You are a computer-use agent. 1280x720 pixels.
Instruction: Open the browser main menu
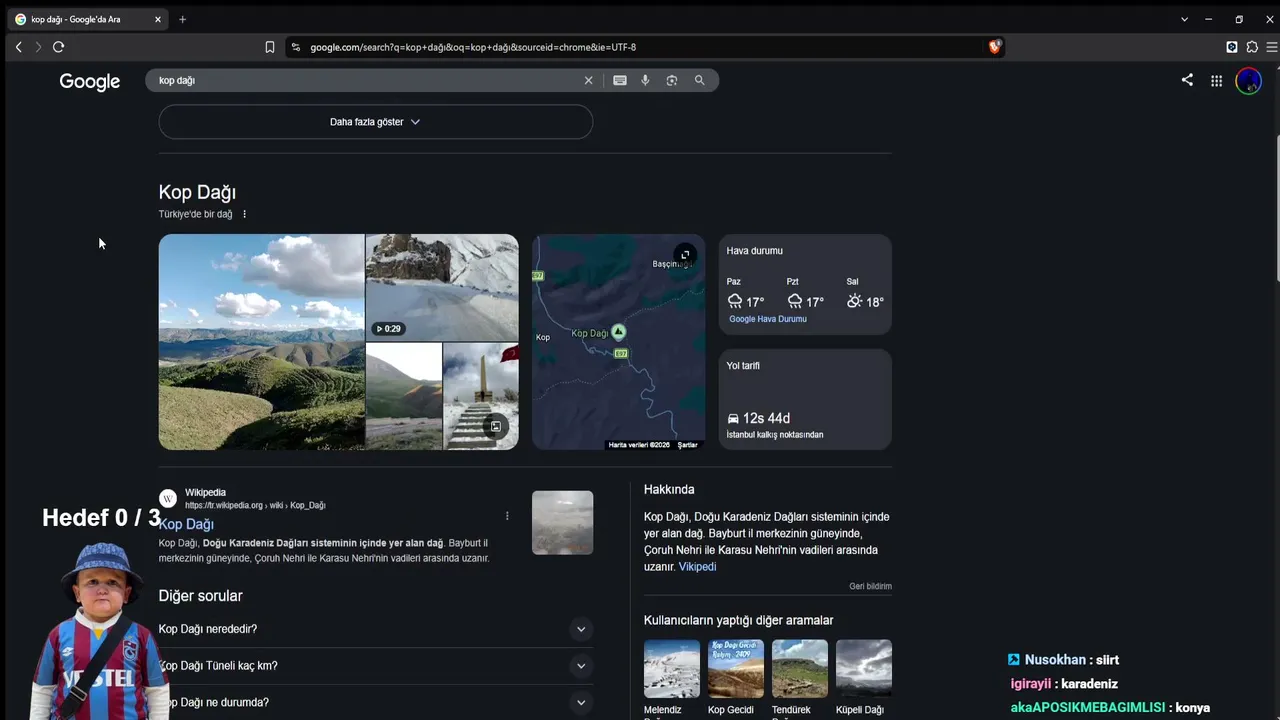[1272, 47]
